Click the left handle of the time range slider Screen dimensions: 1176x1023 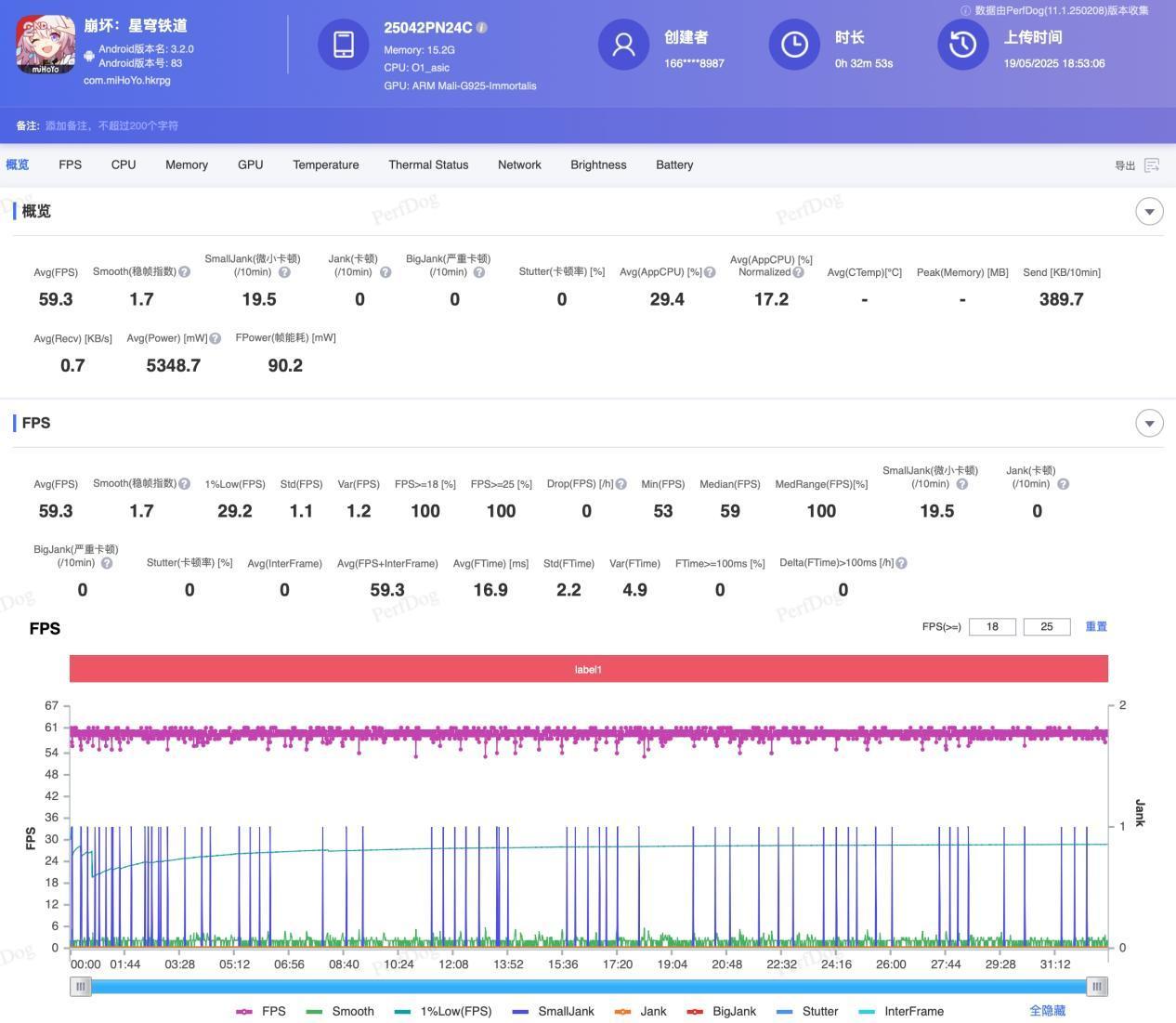pos(81,987)
